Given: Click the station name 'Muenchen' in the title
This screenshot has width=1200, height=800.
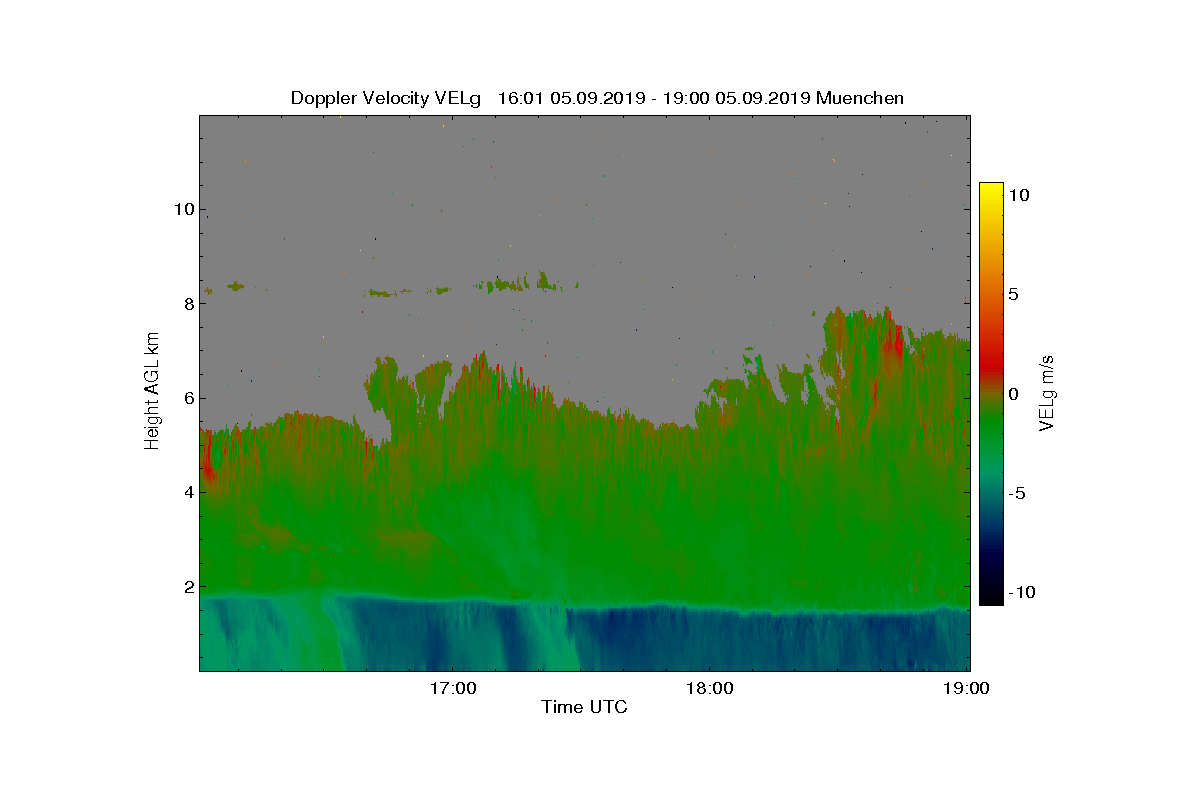Looking at the screenshot, I should click(860, 98).
